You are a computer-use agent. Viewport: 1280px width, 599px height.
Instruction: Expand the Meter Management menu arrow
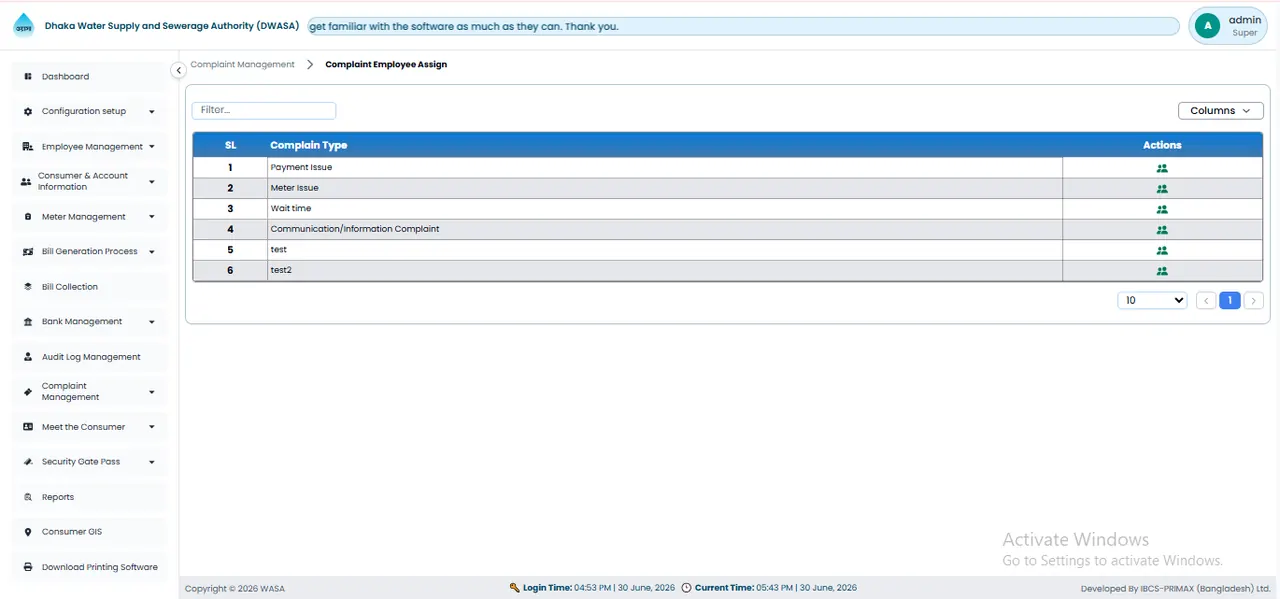click(152, 217)
